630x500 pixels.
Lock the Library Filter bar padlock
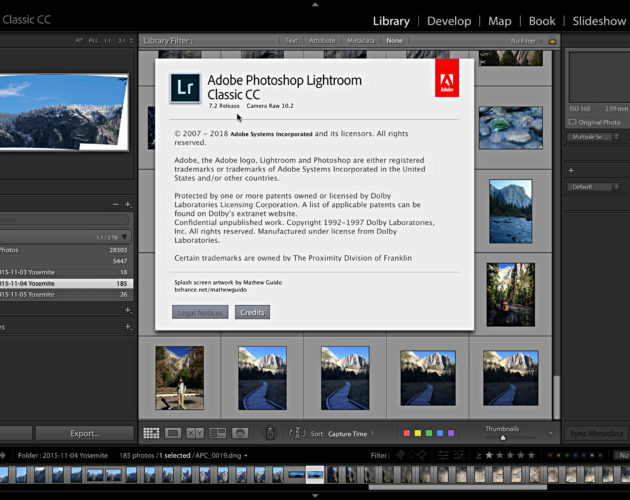click(552, 41)
